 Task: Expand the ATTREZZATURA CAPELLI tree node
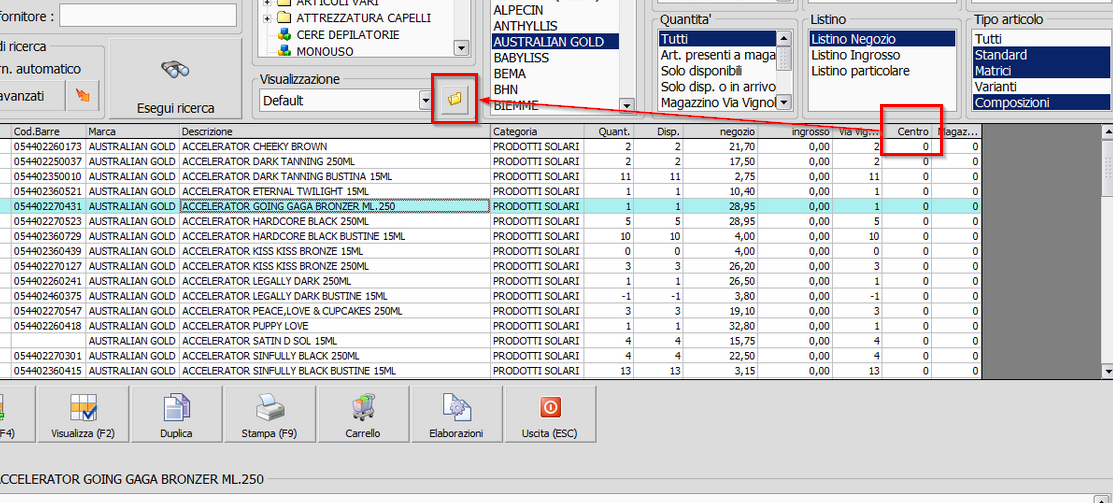268,18
